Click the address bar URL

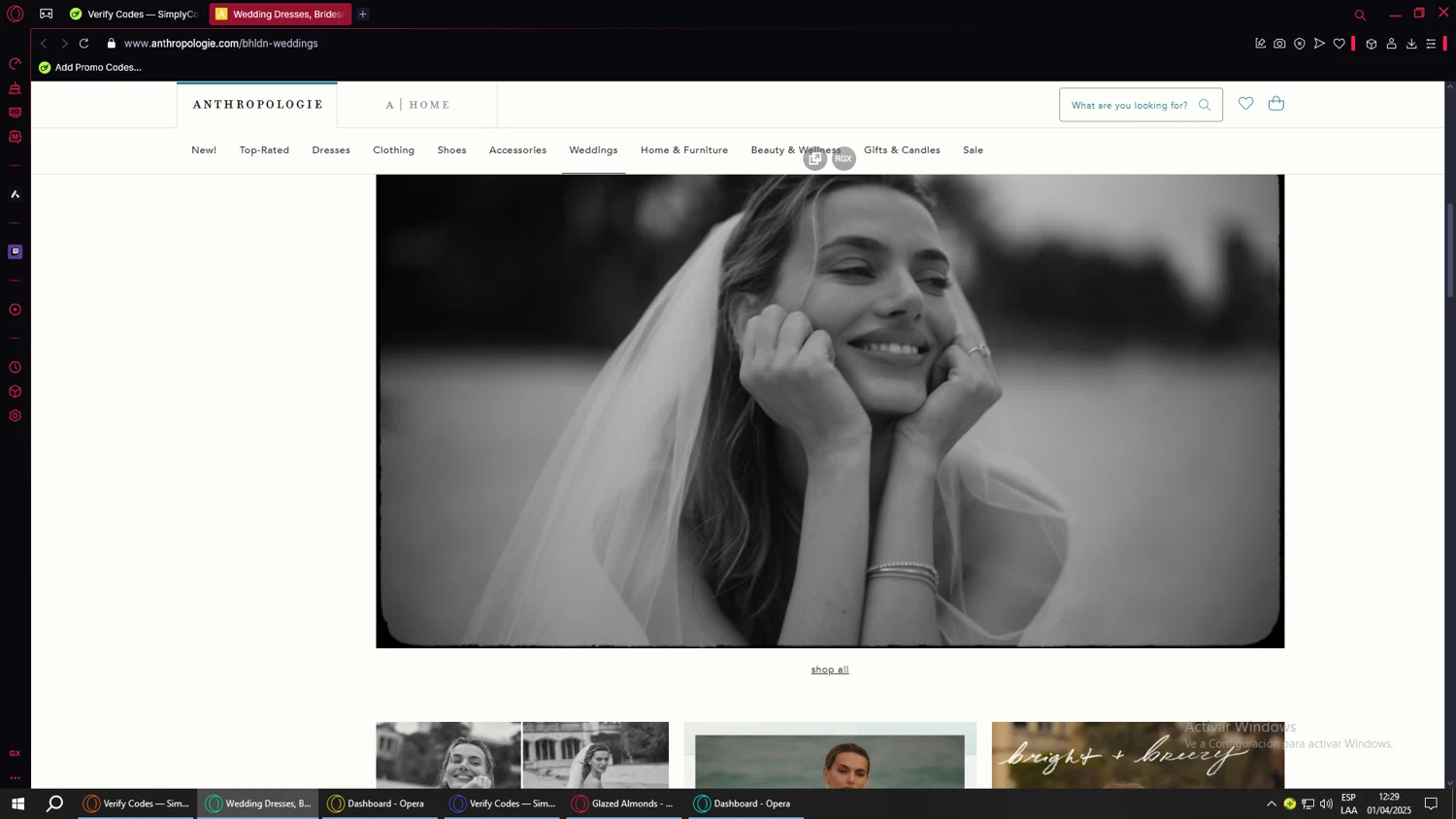(221, 44)
